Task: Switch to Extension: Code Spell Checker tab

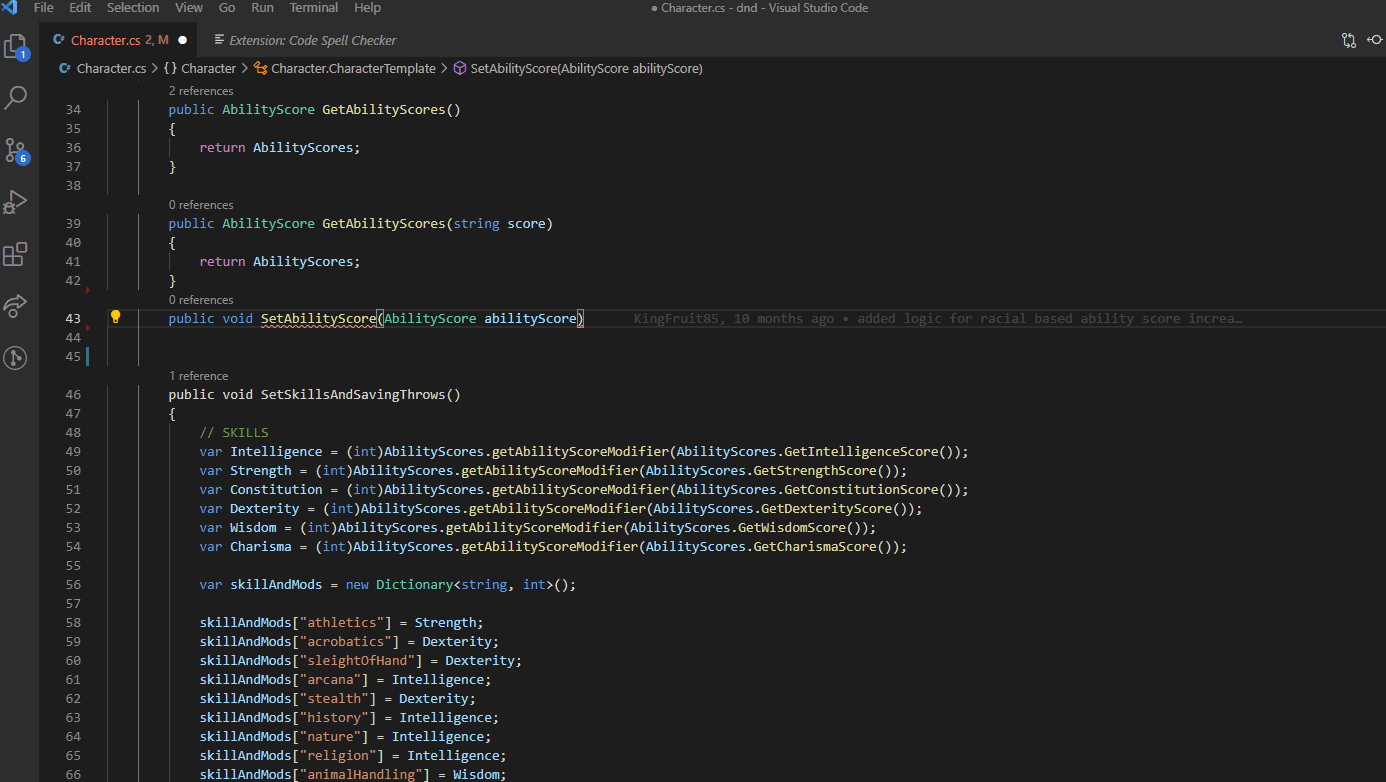Action: (305, 40)
